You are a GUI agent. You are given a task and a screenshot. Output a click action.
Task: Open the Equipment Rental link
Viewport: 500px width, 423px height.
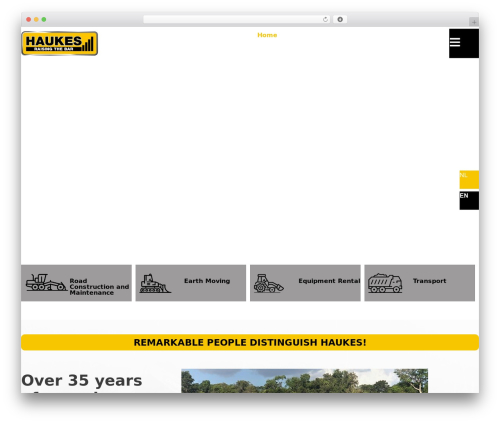pos(329,281)
